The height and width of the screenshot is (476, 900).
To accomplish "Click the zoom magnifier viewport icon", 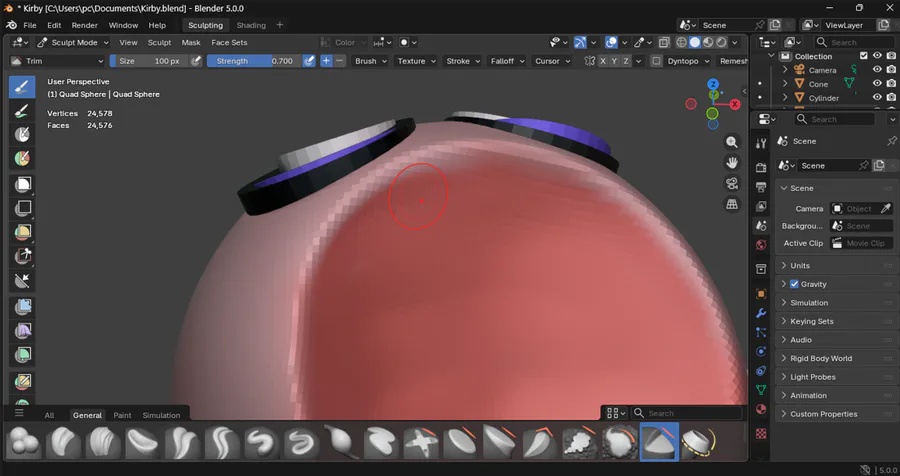I will point(732,142).
